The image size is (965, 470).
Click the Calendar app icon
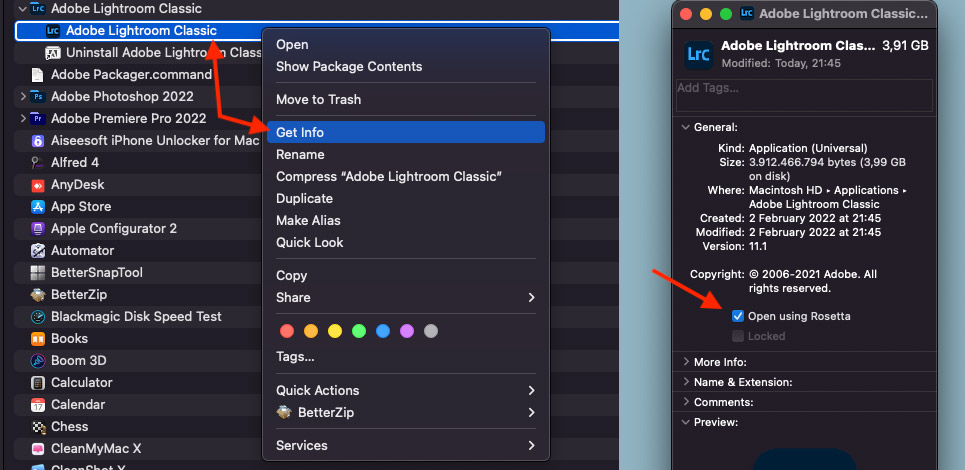(x=38, y=405)
